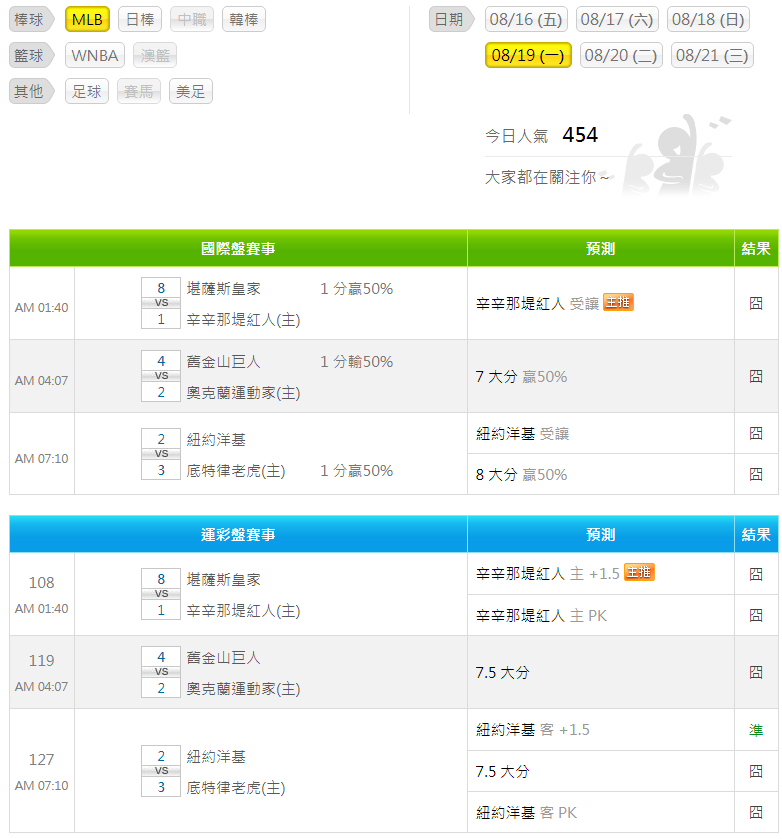Choose date 08/16 (五)
The width and height of the screenshot is (782, 839).
(x=526, y=19)
